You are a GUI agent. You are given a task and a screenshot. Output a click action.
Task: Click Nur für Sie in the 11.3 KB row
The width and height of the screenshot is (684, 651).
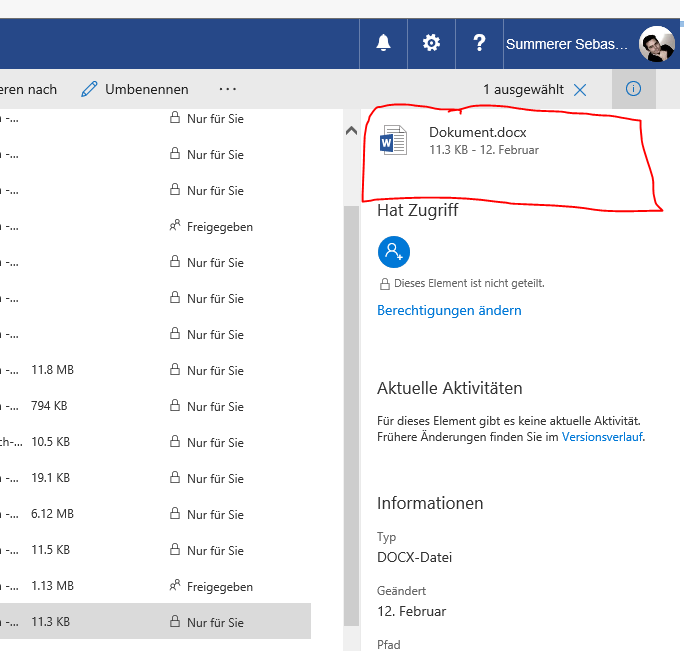point(215,623)
